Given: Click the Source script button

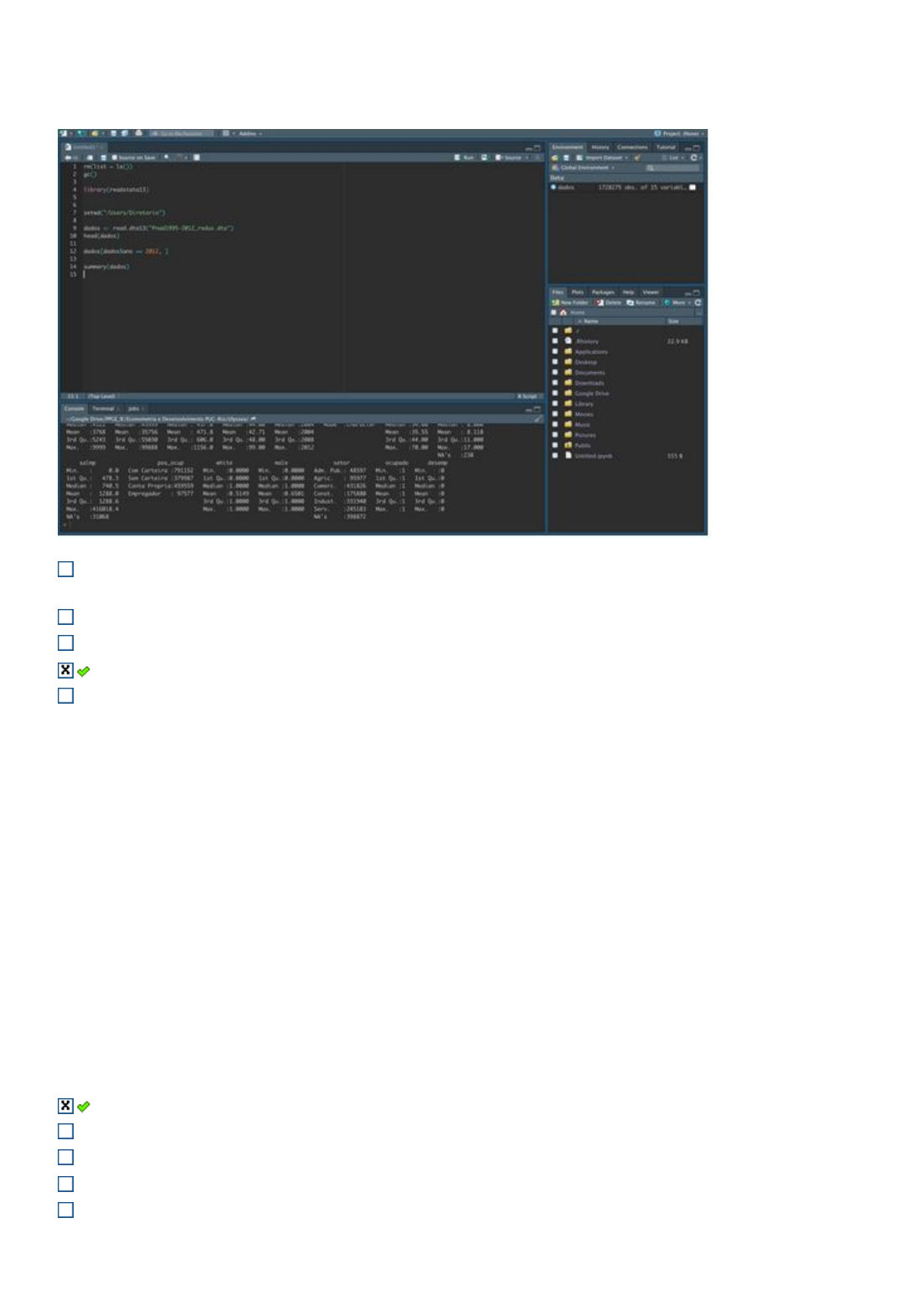Looking at the screenshot, I should click(x=509, y=157).
